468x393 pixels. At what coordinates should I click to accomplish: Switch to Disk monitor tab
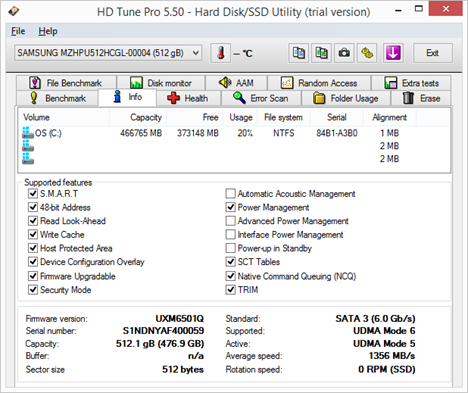(x=161, y=83)
